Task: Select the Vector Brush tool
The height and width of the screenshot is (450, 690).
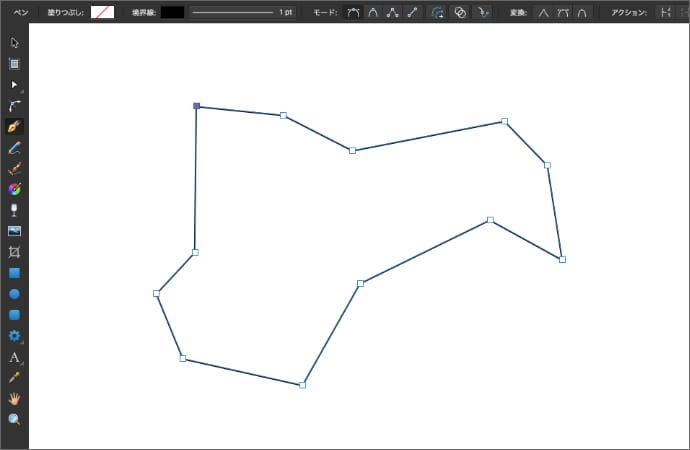Action: click(x=14, y=169)
